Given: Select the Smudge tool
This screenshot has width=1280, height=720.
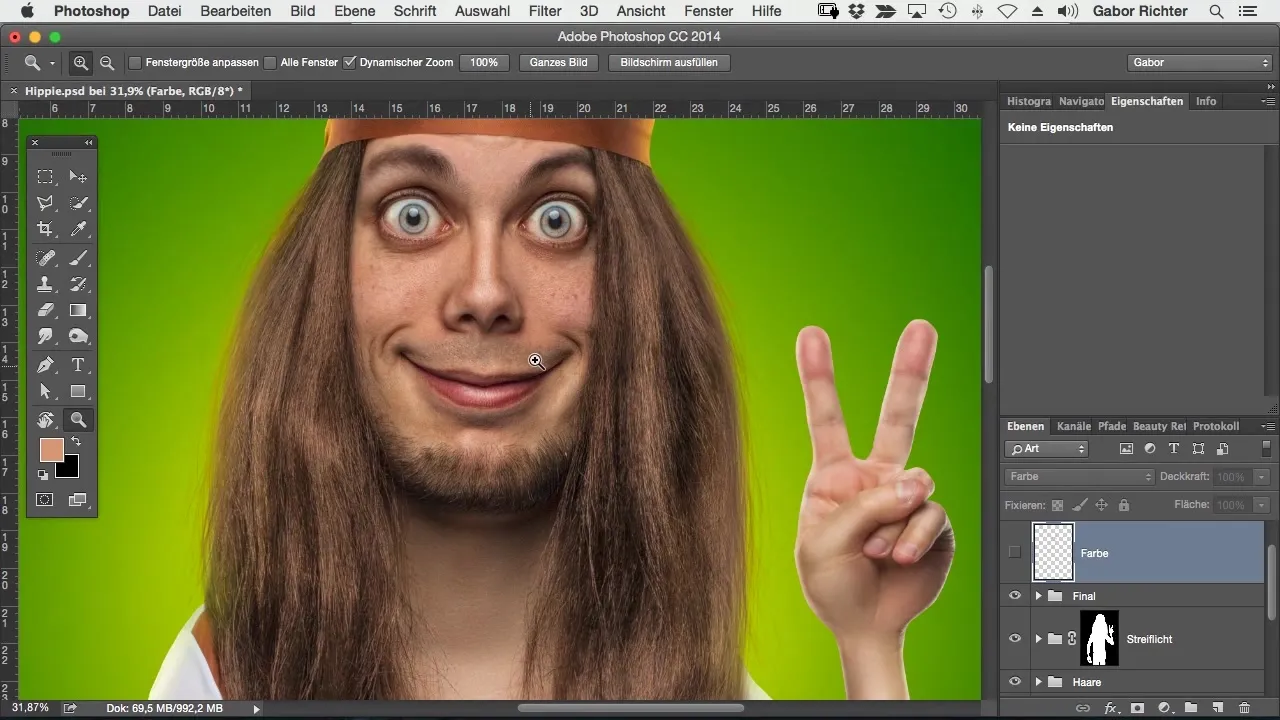Looking at the screenshot, I should (x=45, y=337).
